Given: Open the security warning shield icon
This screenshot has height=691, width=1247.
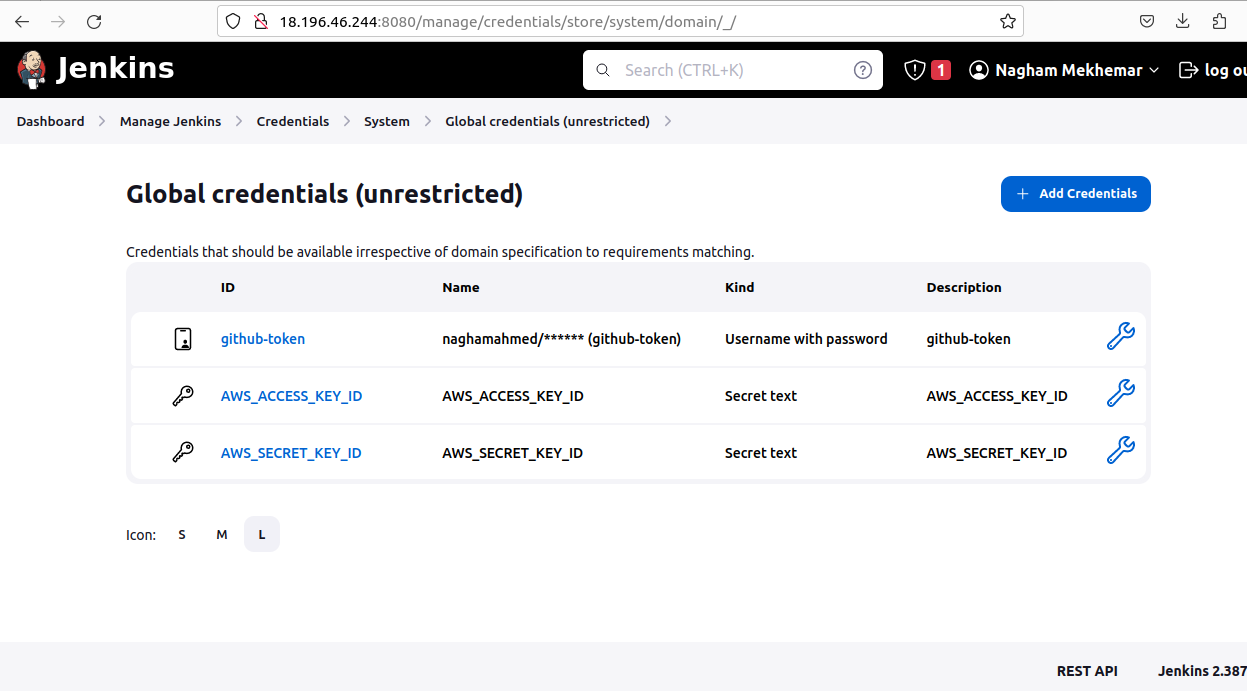Looking at the screenshot, I should coord(914,70).
